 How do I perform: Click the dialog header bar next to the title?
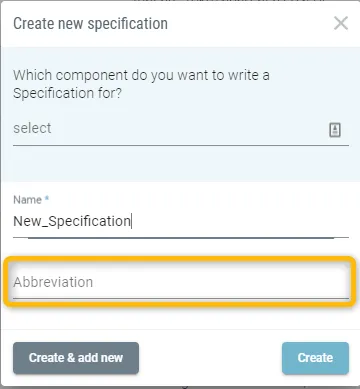tap(250, 24)
